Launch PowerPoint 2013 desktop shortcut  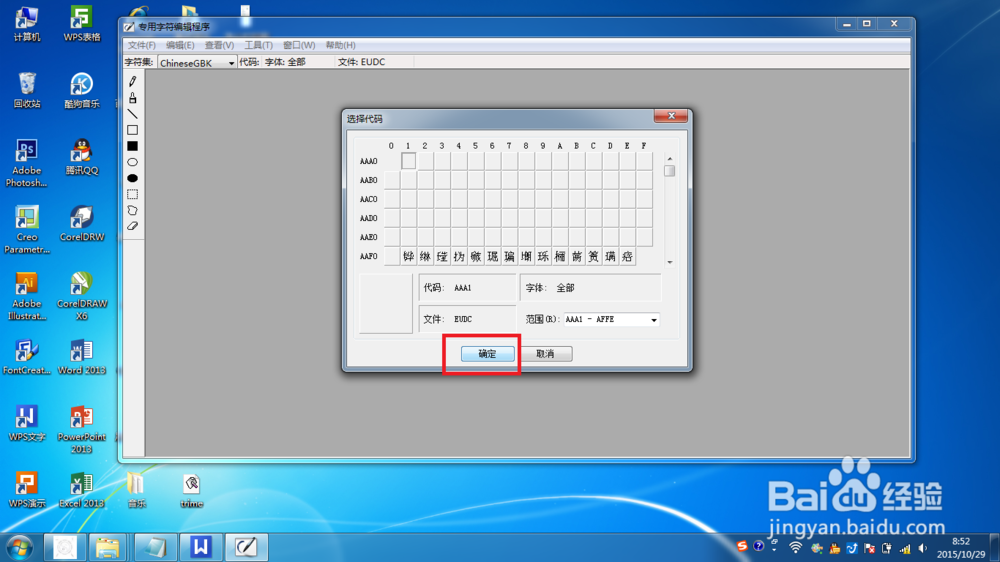pyautogui.click(x=82, y=429)
